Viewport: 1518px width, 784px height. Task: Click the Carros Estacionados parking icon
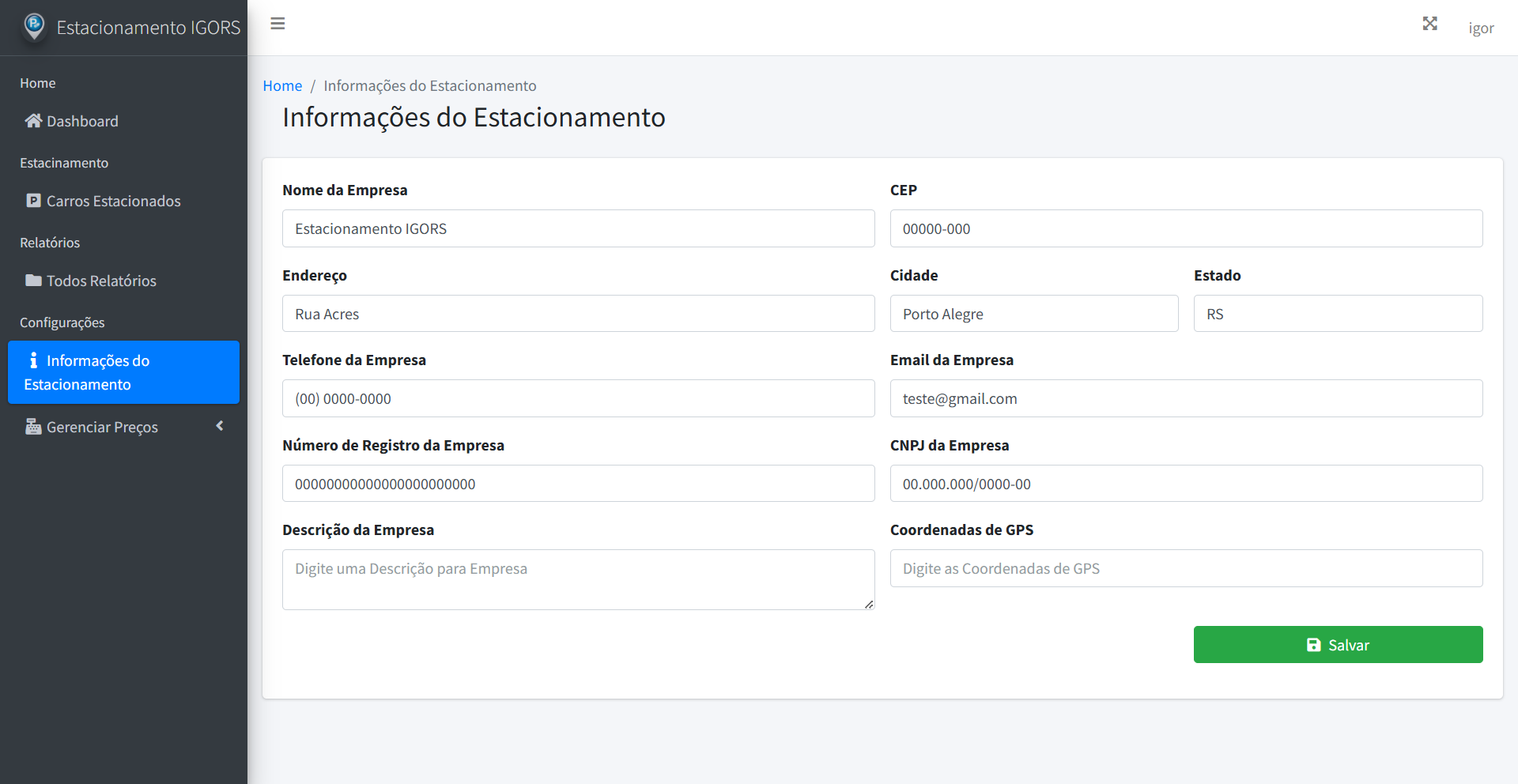tap(32, 201)
